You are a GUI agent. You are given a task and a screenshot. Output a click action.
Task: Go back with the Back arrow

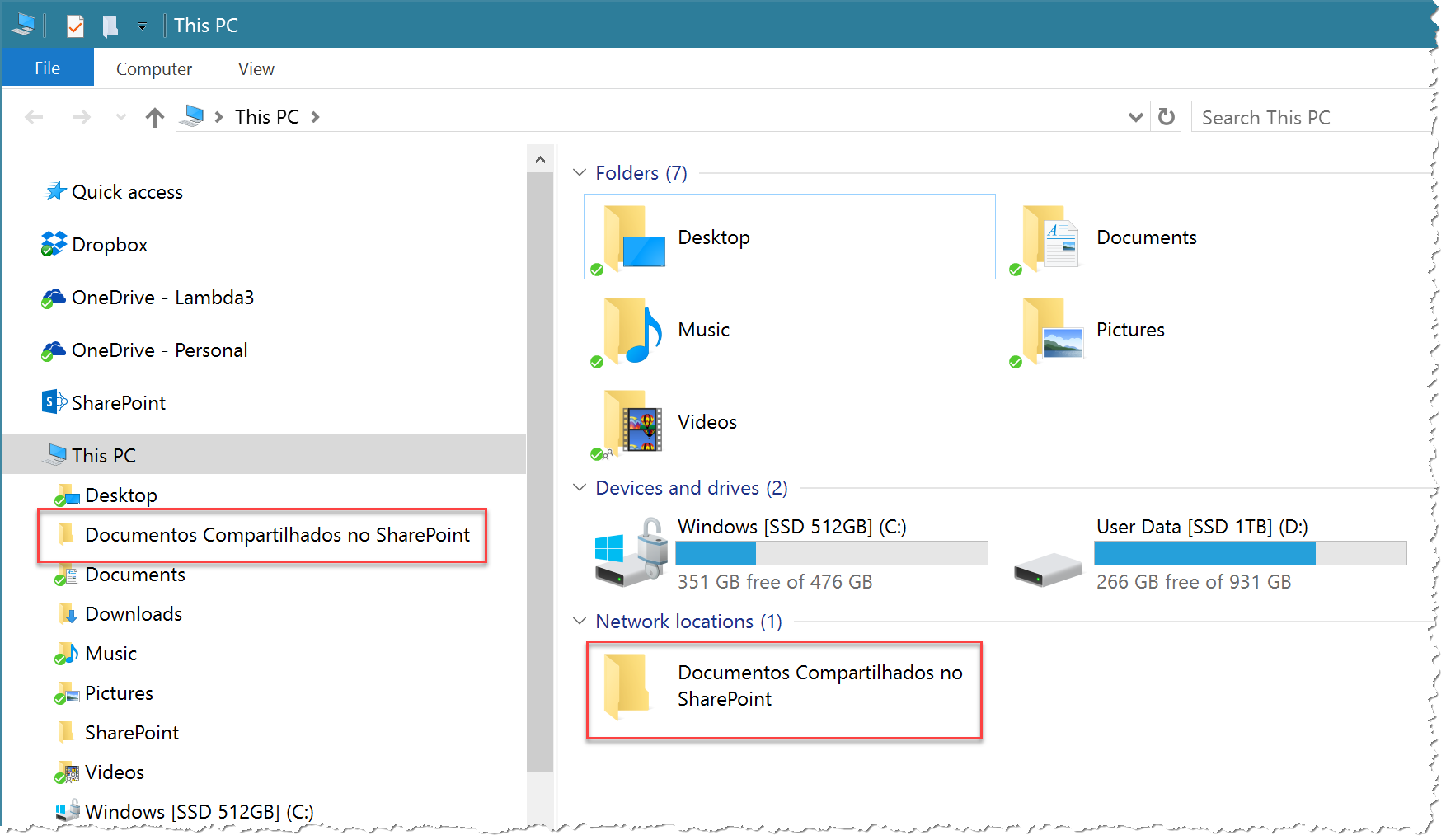(x=34, y=117)
